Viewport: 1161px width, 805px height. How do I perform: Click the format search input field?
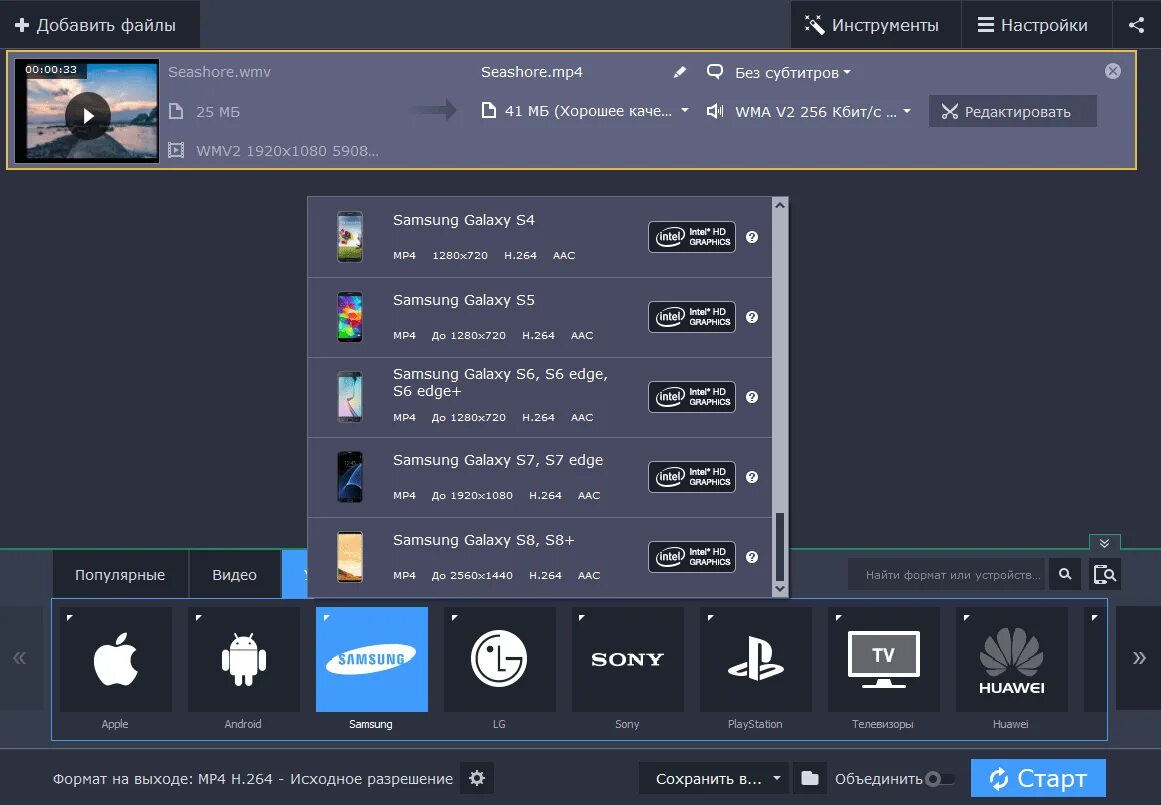(948, 575)
